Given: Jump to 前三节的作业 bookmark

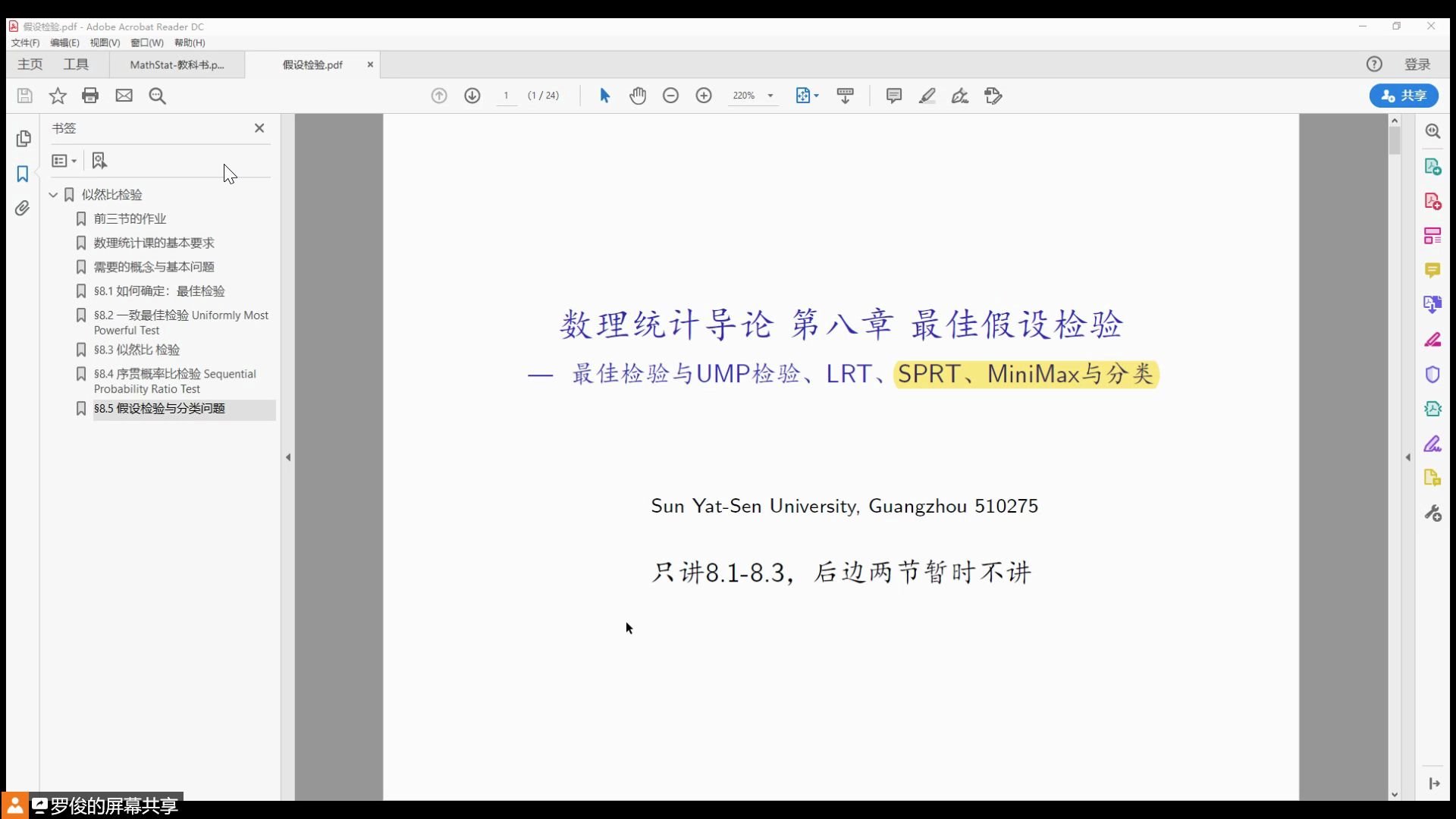Looking at the screenshot, I should click(x=130, y=219).
